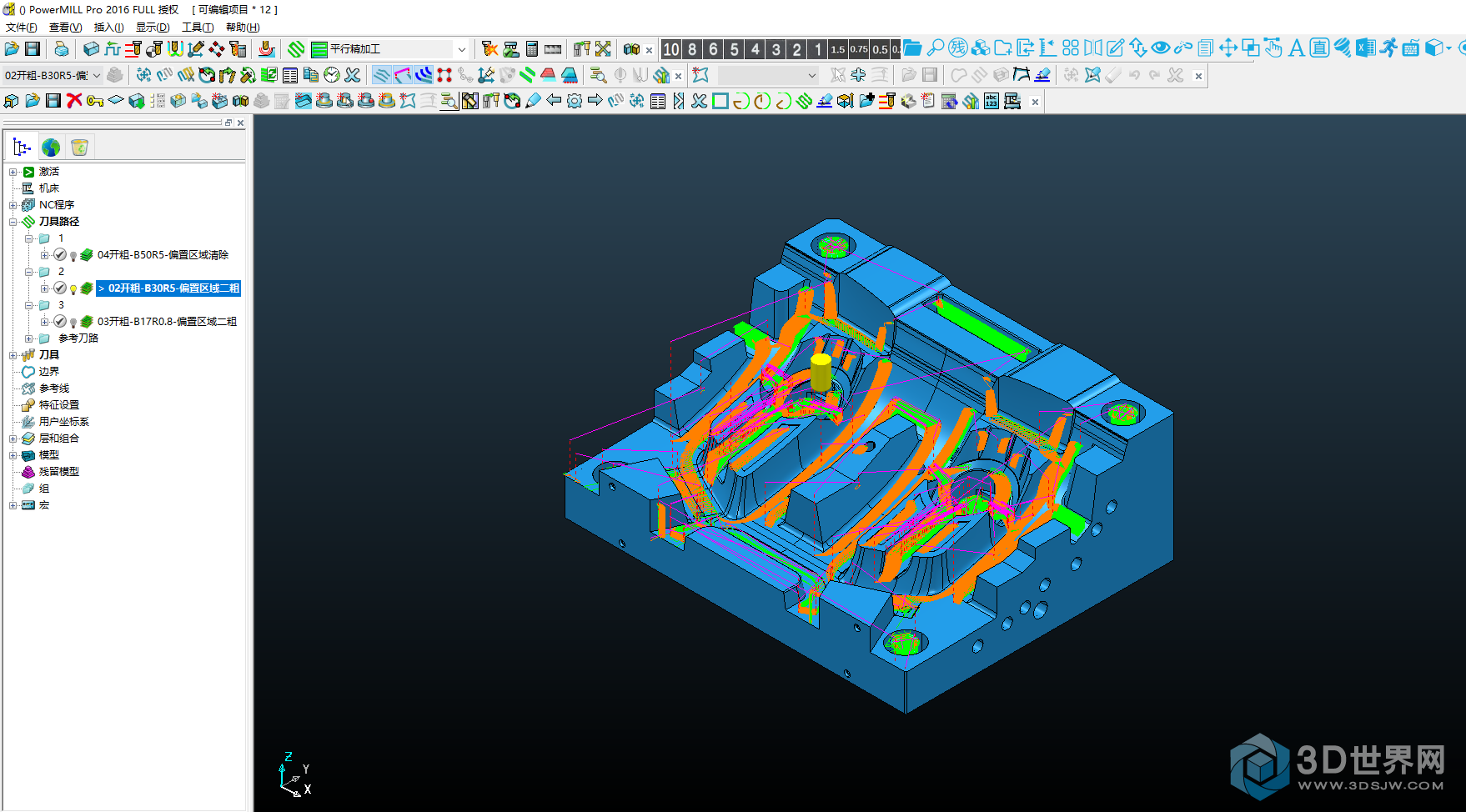This screenshot has height=812, width=1466.
Task: Open the 插入(I) menu
Action: point(108,28)
